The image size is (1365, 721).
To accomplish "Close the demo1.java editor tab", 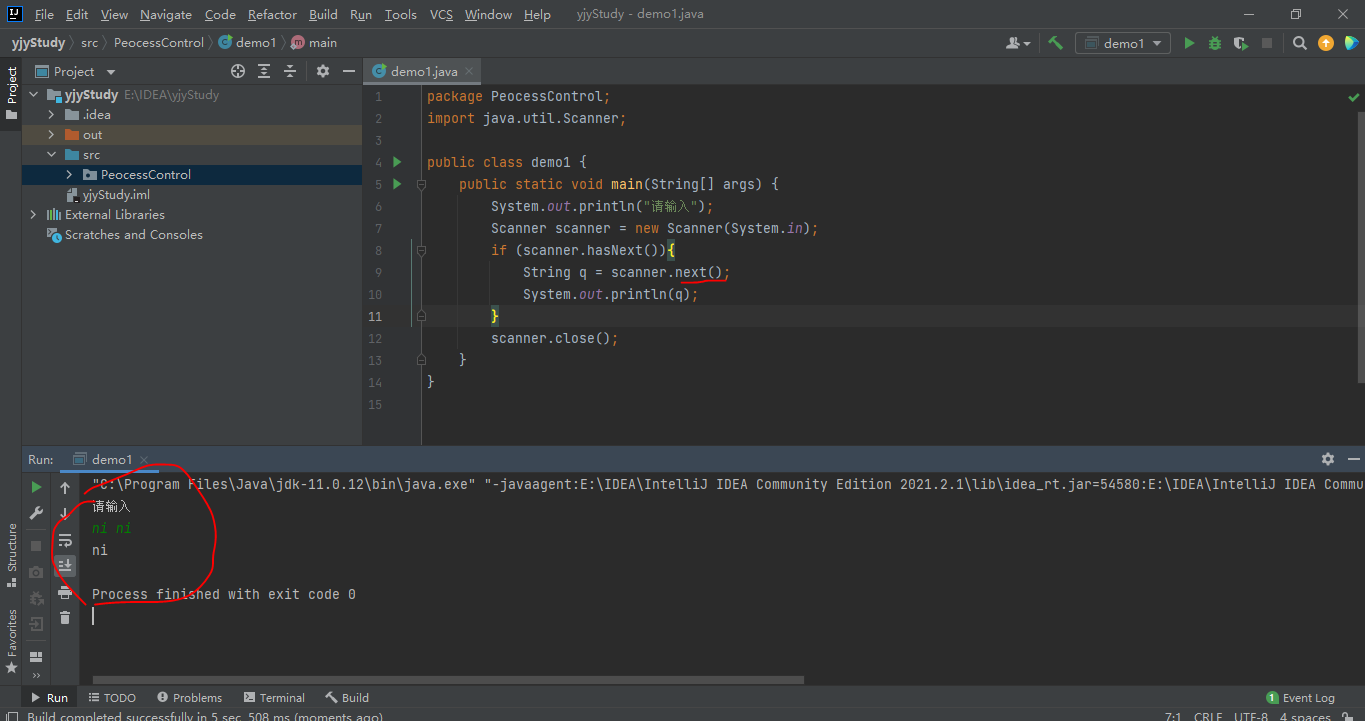I will click(470, 71).
